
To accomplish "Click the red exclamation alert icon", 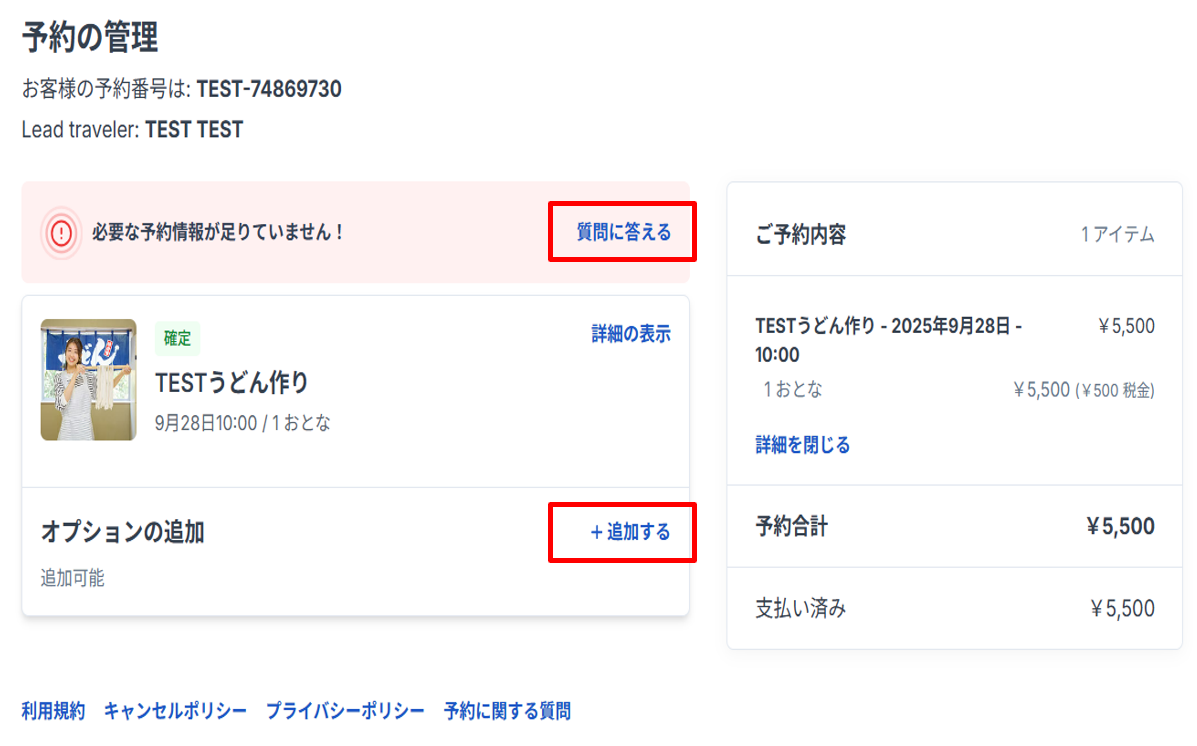I will tap(62, 233).
